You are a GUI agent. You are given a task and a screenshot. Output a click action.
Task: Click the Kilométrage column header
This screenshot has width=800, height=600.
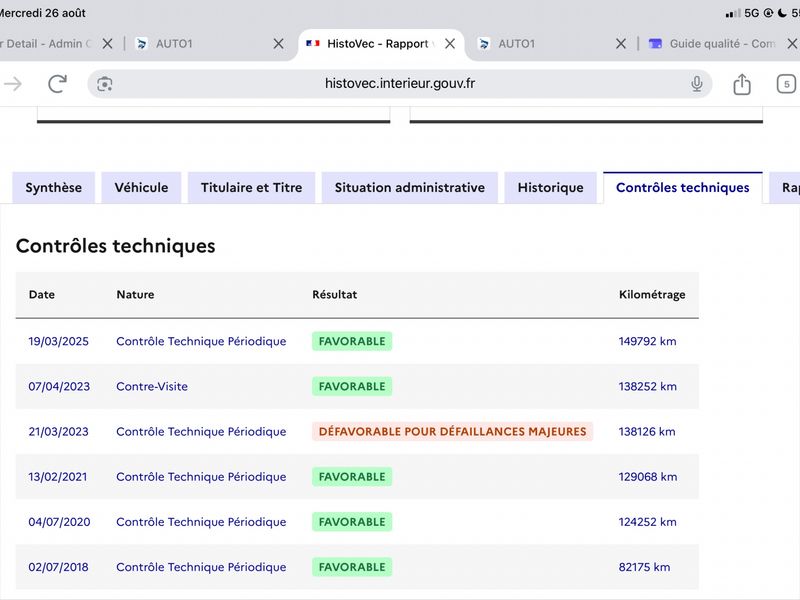point(652,294)
